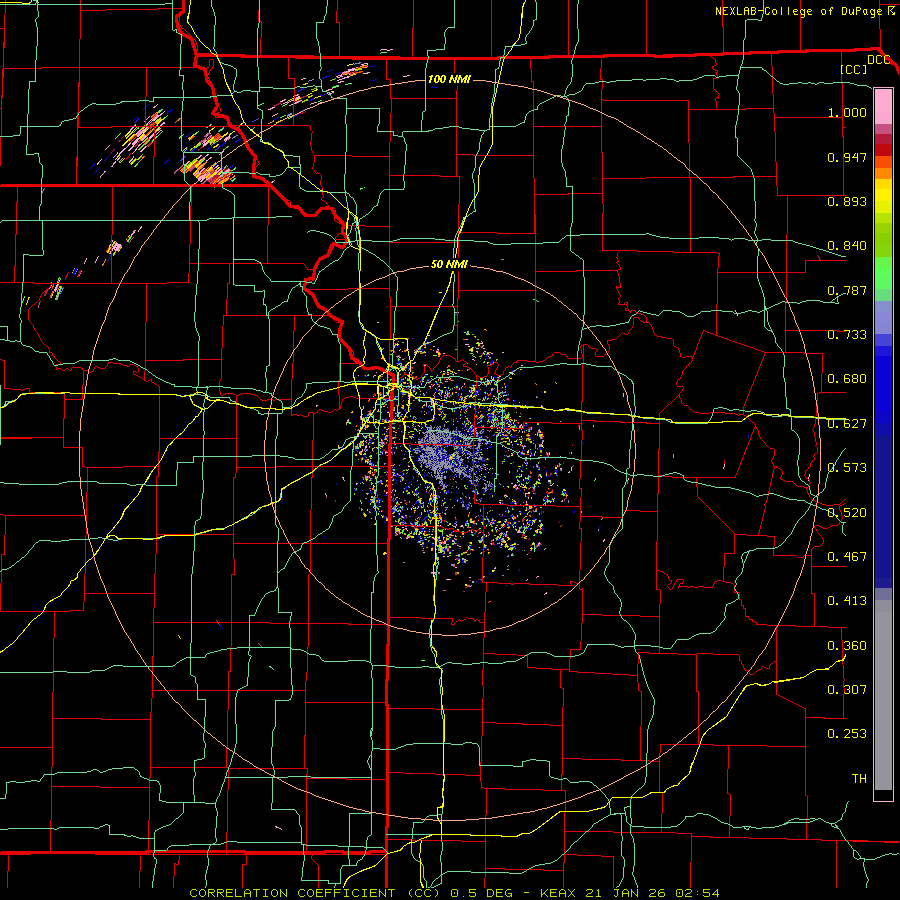
Task: Click the 0.573 scale value
Action: [x=847, y=468]
